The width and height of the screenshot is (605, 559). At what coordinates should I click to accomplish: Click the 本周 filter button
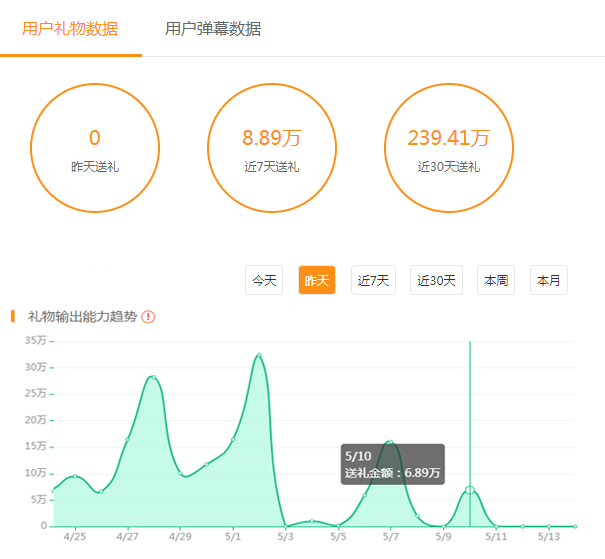(x=496, y=280)
